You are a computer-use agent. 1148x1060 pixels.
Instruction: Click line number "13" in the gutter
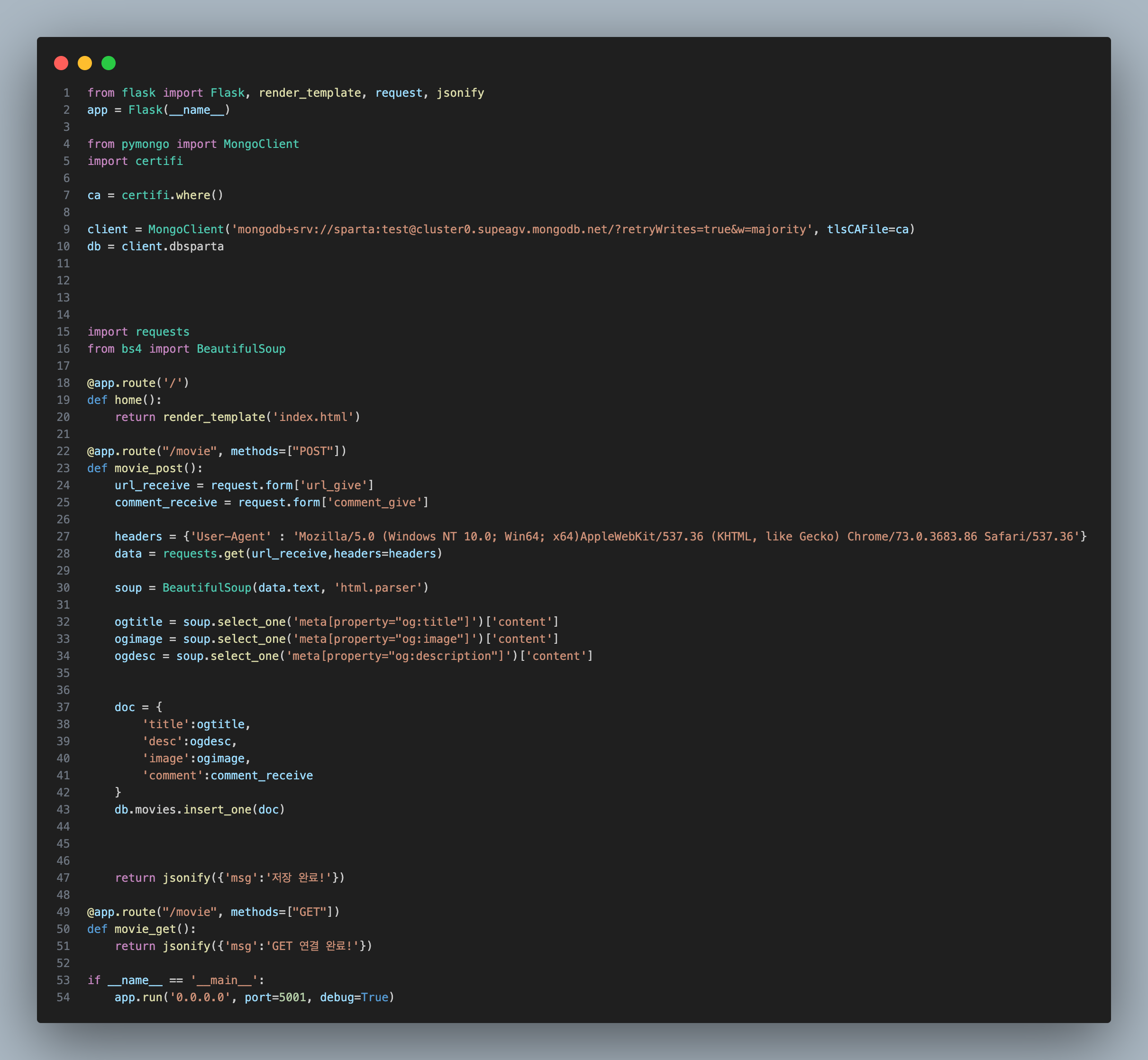click(x=63, y=298)
